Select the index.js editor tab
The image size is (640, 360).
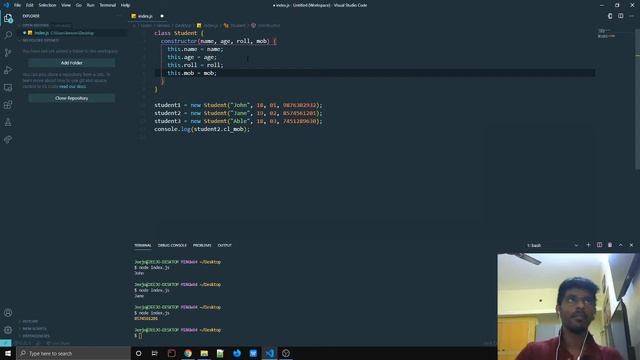(147, 16)
